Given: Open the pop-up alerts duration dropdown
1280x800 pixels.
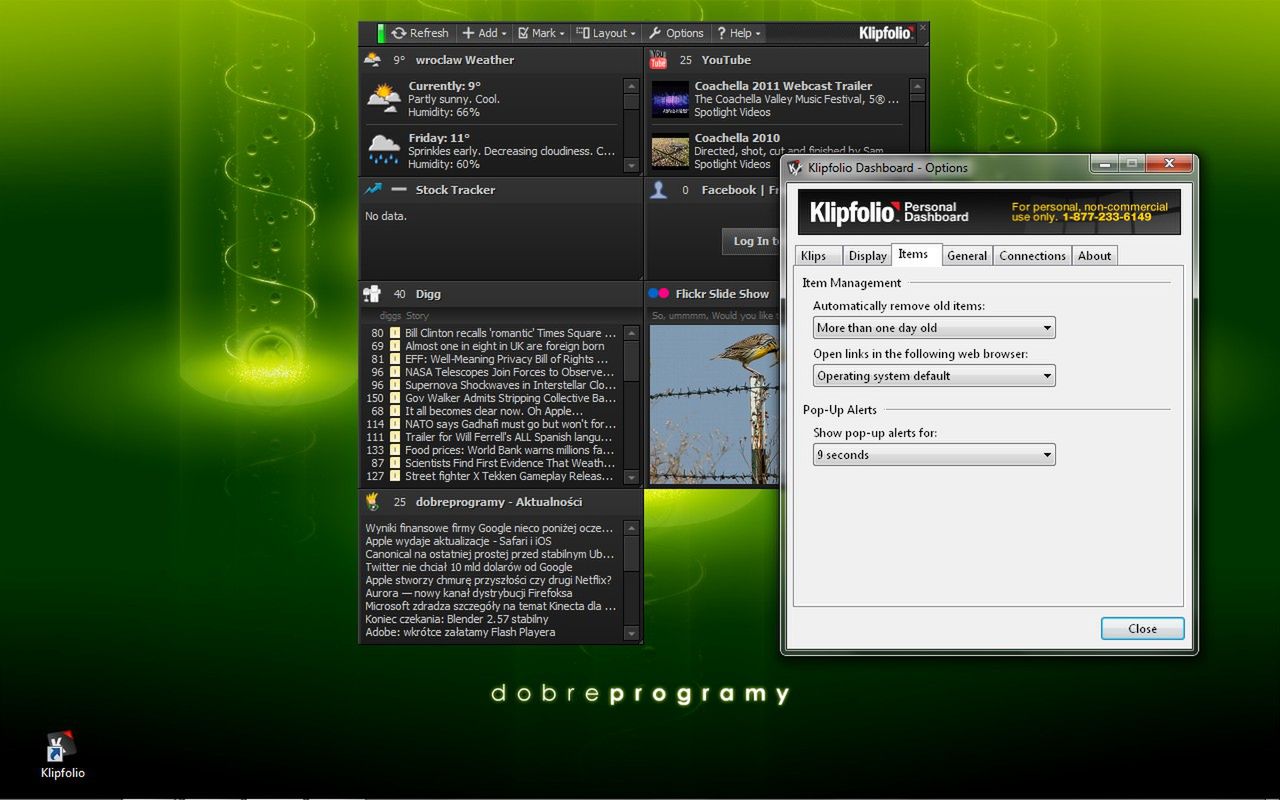Looking at the screenshot, I should (x=934, y=455).
